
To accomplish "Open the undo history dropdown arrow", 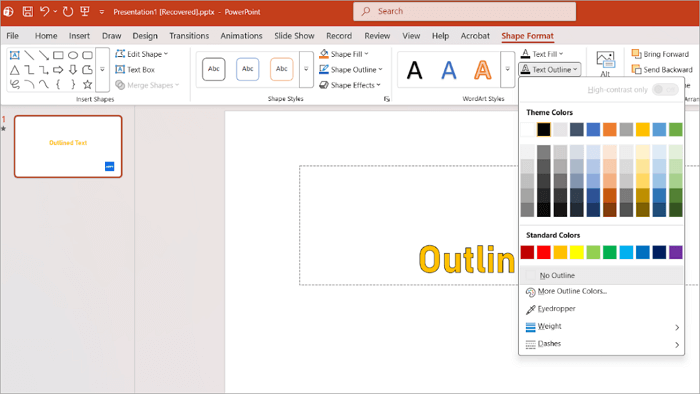I will coord(55,12).
